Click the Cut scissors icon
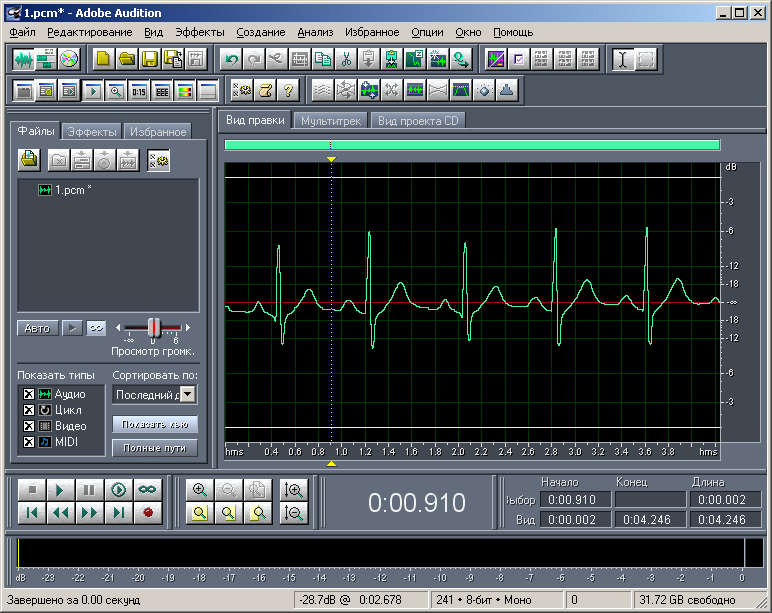Image resolution: width=772 pixels, height=613 pixels. [x=346, y=59]
